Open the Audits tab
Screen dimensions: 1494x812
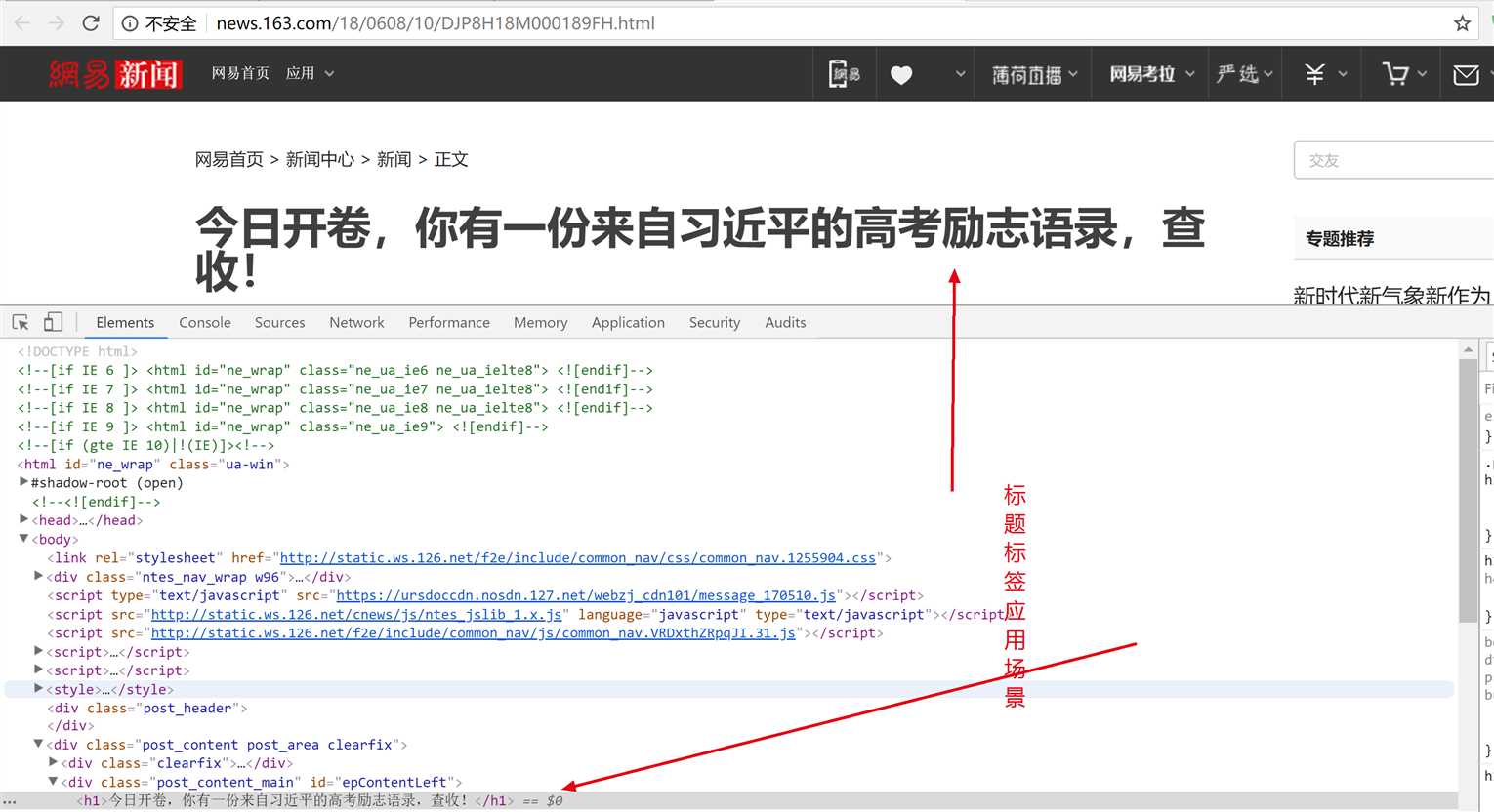[785, 322]
